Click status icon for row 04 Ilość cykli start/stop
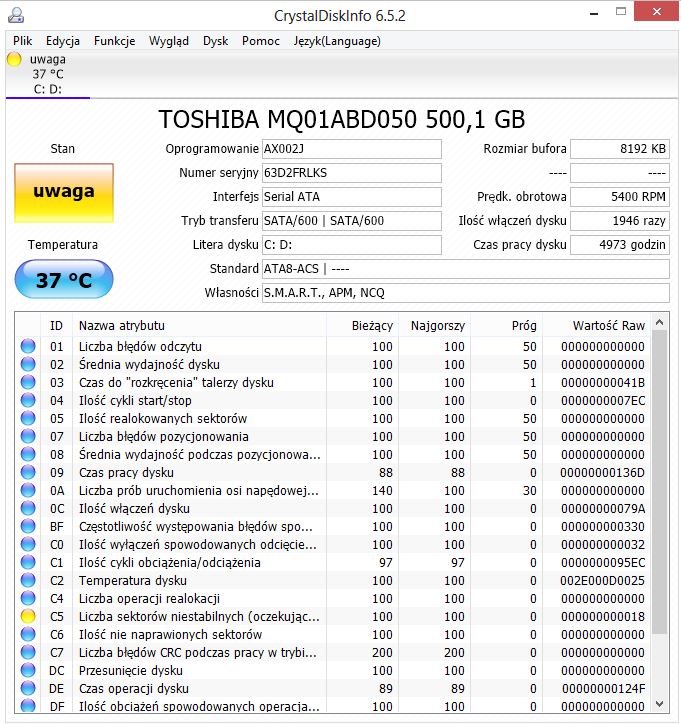681x725 pixels. [x=28, y=400]
